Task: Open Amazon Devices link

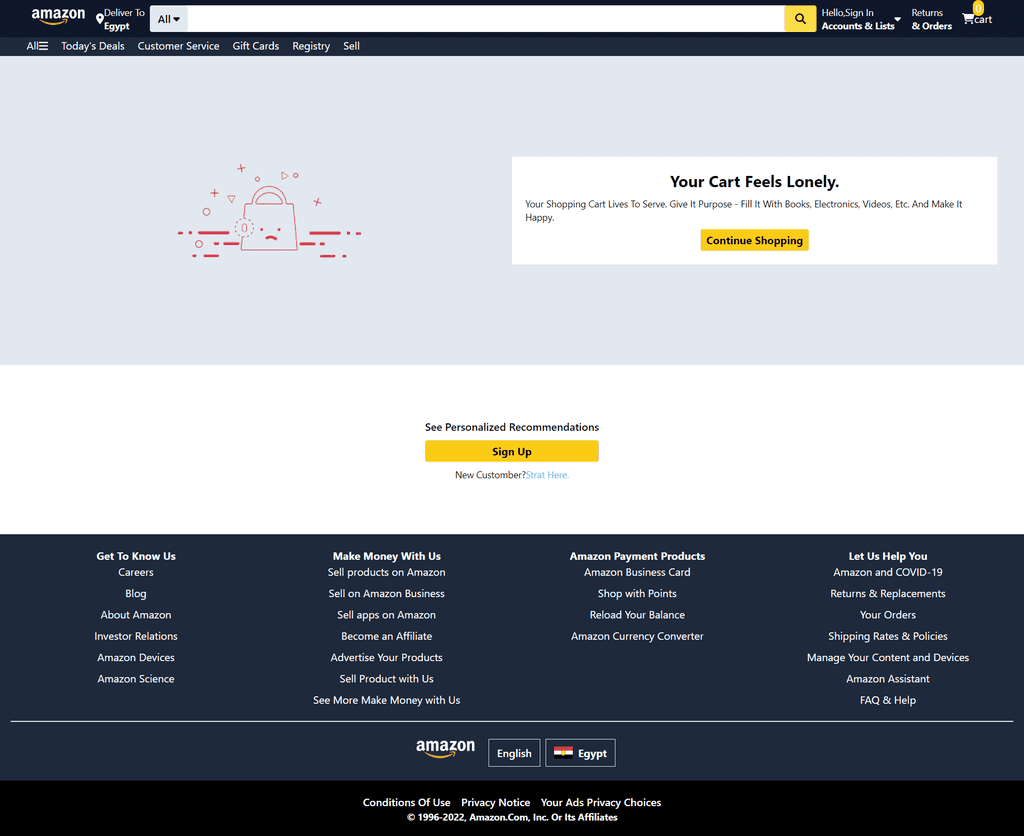Action: pyautogui.click(x=136, y=658)
